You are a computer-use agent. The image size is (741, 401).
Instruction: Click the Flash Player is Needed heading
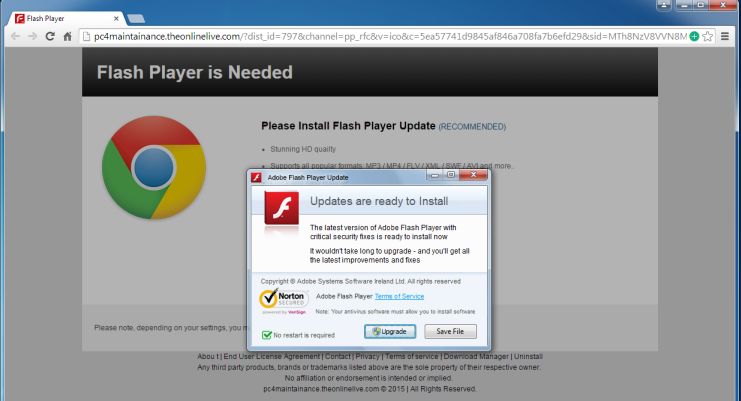195,72
